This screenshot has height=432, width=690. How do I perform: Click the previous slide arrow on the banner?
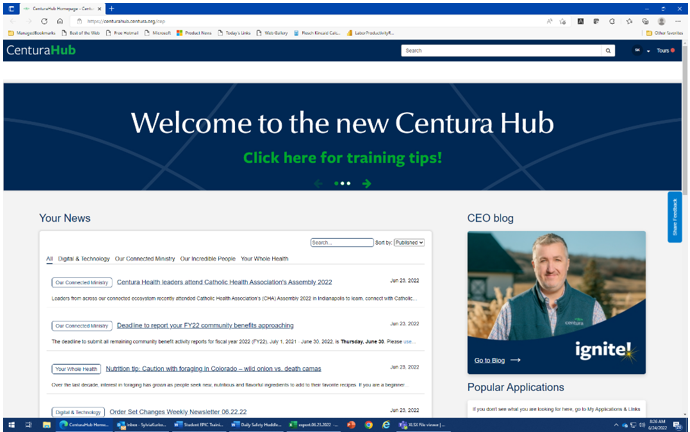point(319,183)
